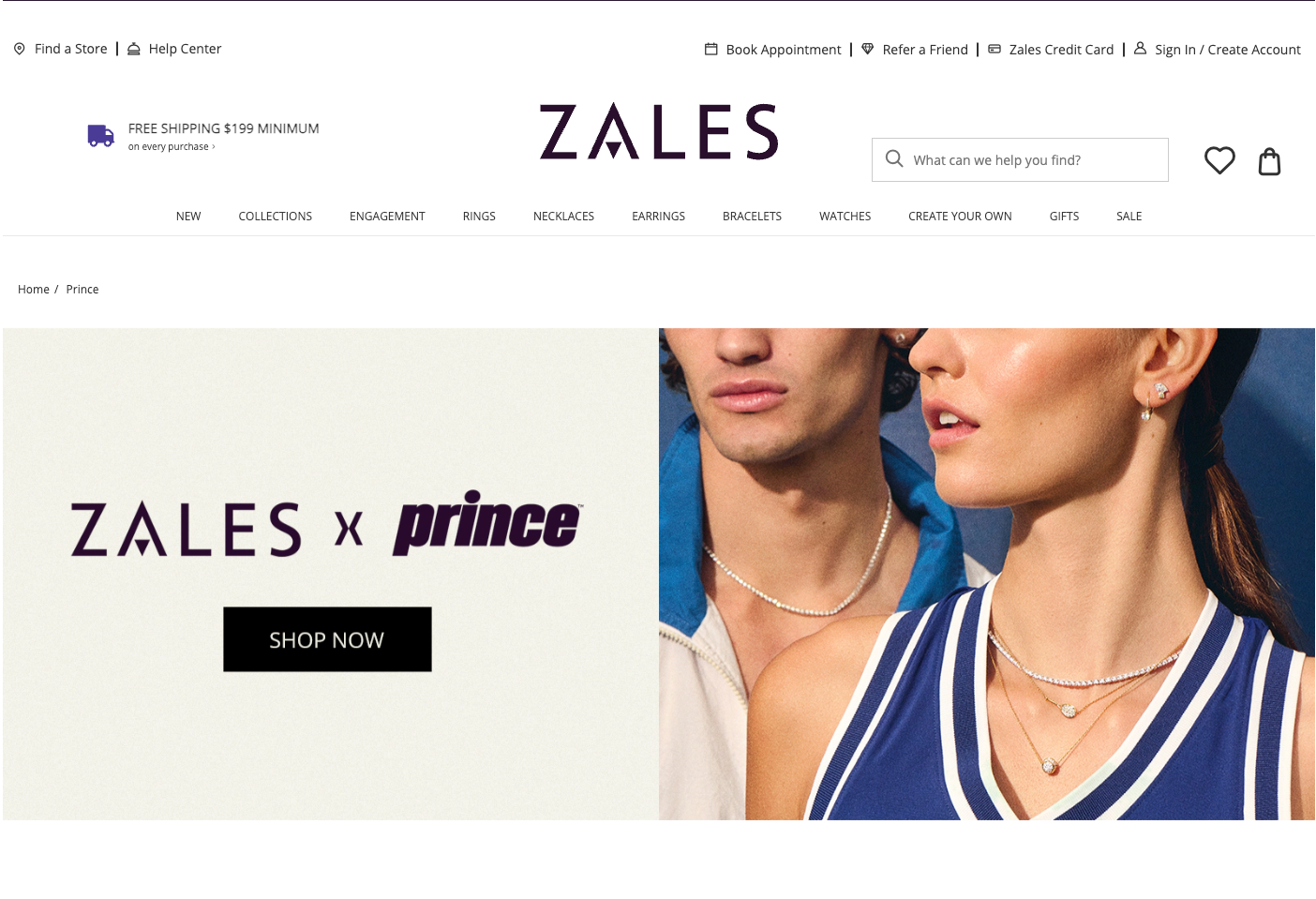The image size is (1316, 899).
Task: Click Sign In / Create Account link
Action: pyautogui.click(x=1228, y=50)
